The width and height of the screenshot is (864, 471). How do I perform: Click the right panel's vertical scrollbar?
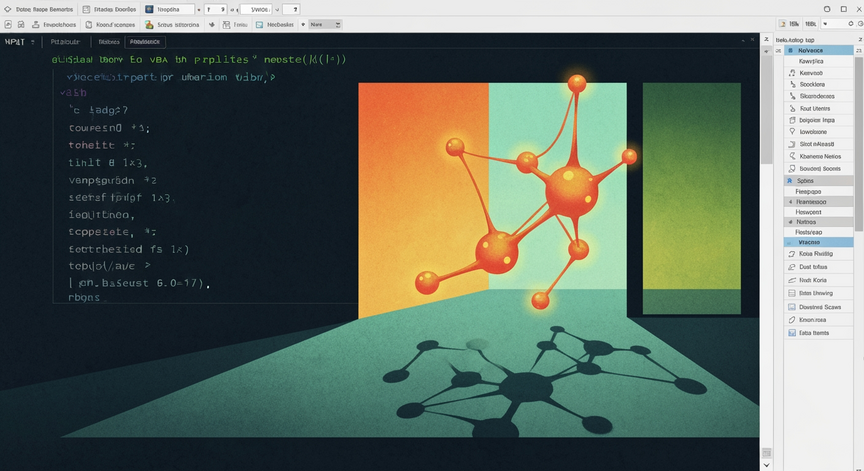(x=858, y=143)
